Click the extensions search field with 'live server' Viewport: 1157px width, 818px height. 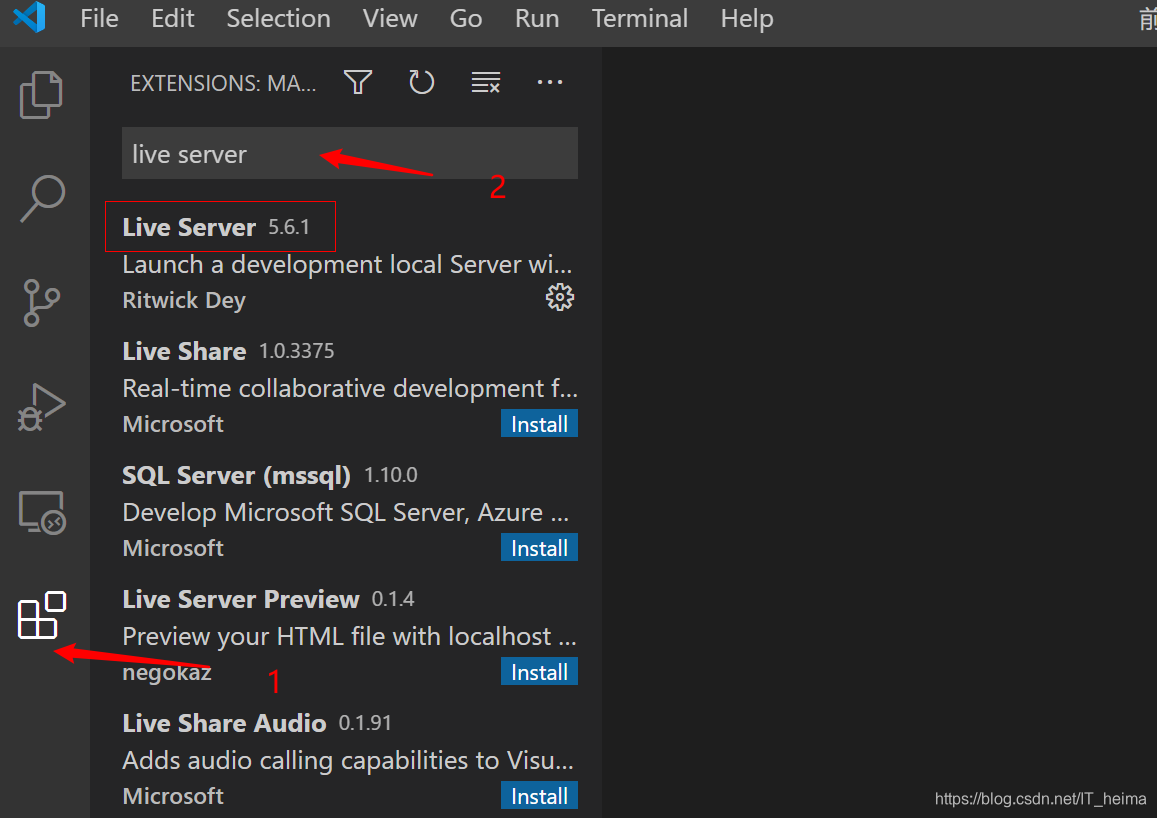pos(350,153)
